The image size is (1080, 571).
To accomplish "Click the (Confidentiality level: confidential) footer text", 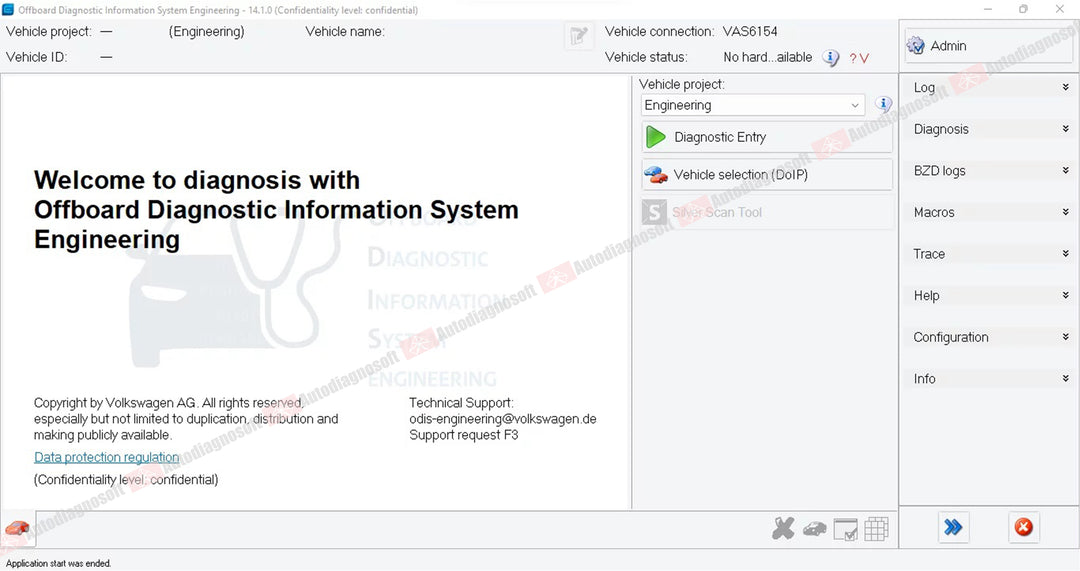I will [126, 479].
